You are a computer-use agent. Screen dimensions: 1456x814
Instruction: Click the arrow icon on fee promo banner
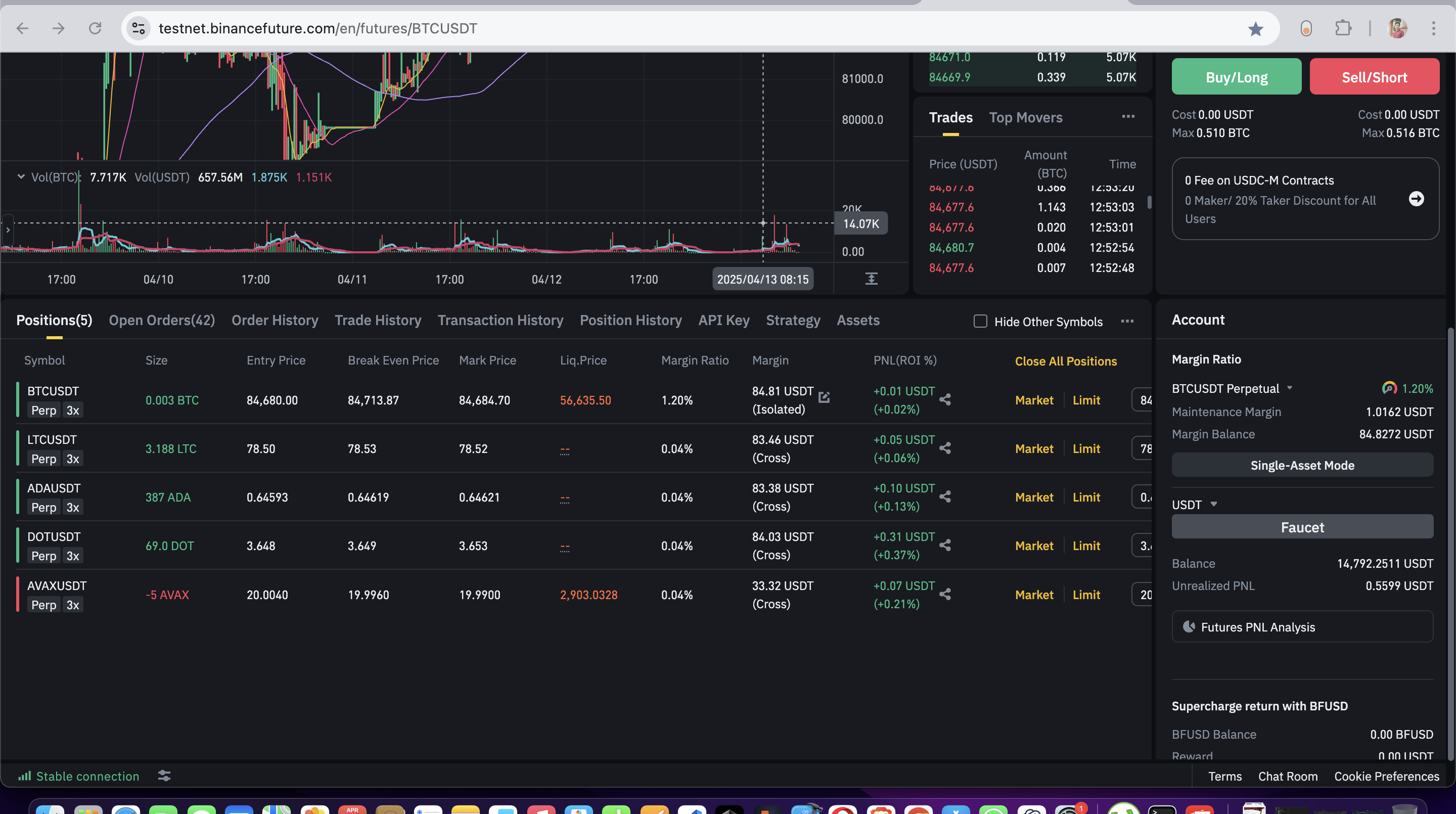[x=1416, y=199]
